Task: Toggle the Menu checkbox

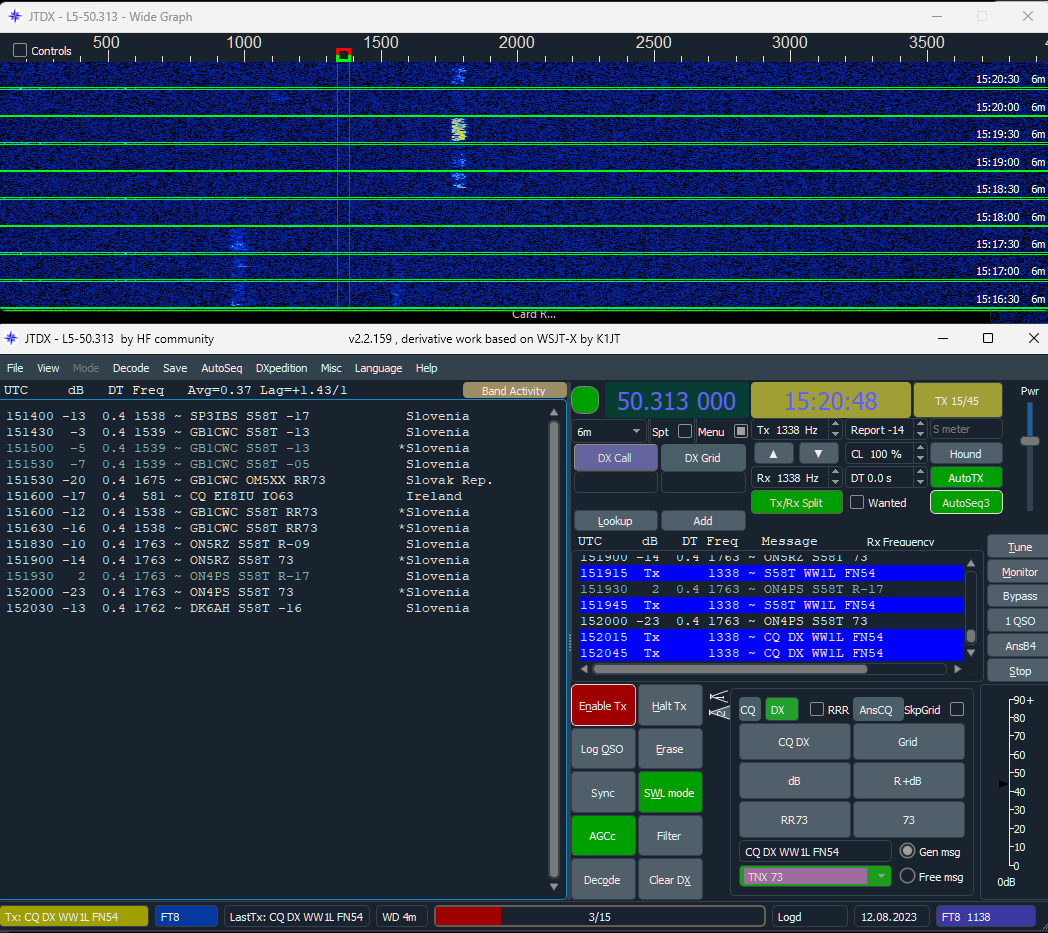Action: tap(741, 432)
